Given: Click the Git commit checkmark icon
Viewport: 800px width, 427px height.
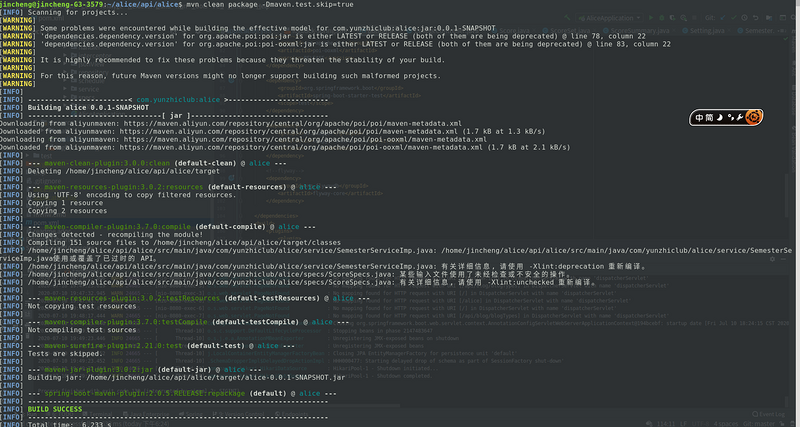Looking at the screenshot, I should (x=734, y=18).
